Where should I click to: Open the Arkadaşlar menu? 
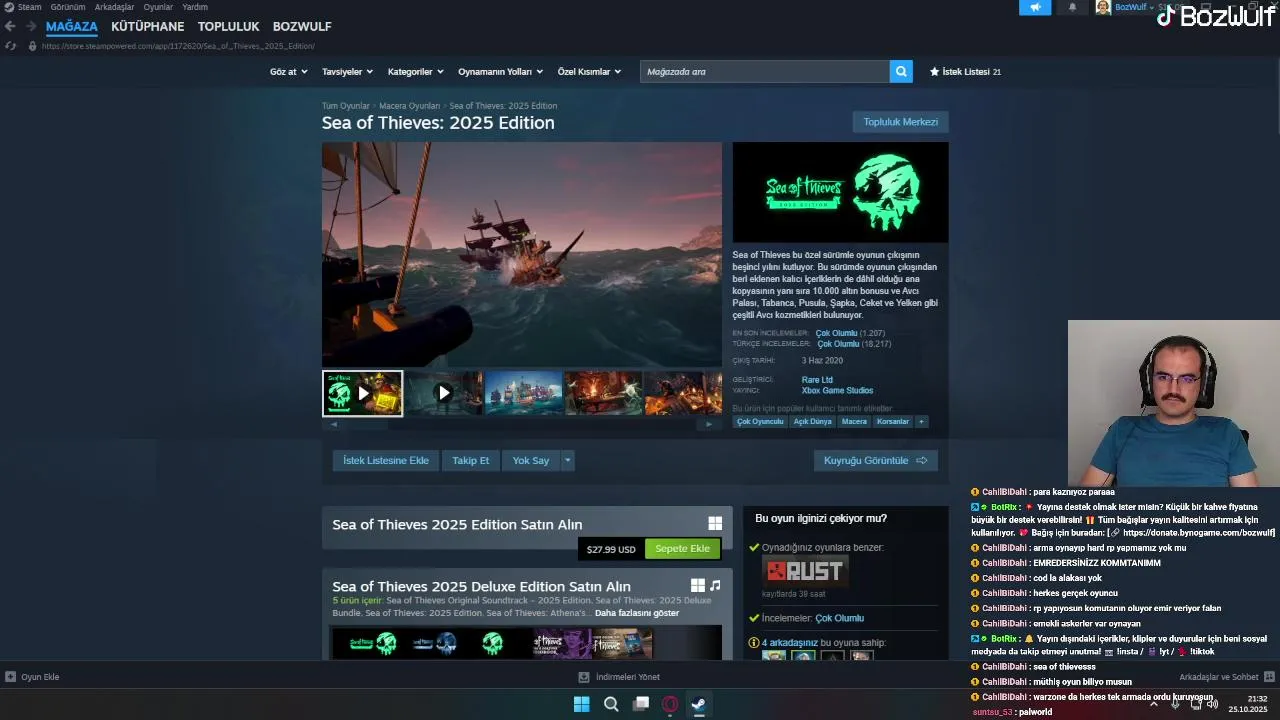point(114,7)
